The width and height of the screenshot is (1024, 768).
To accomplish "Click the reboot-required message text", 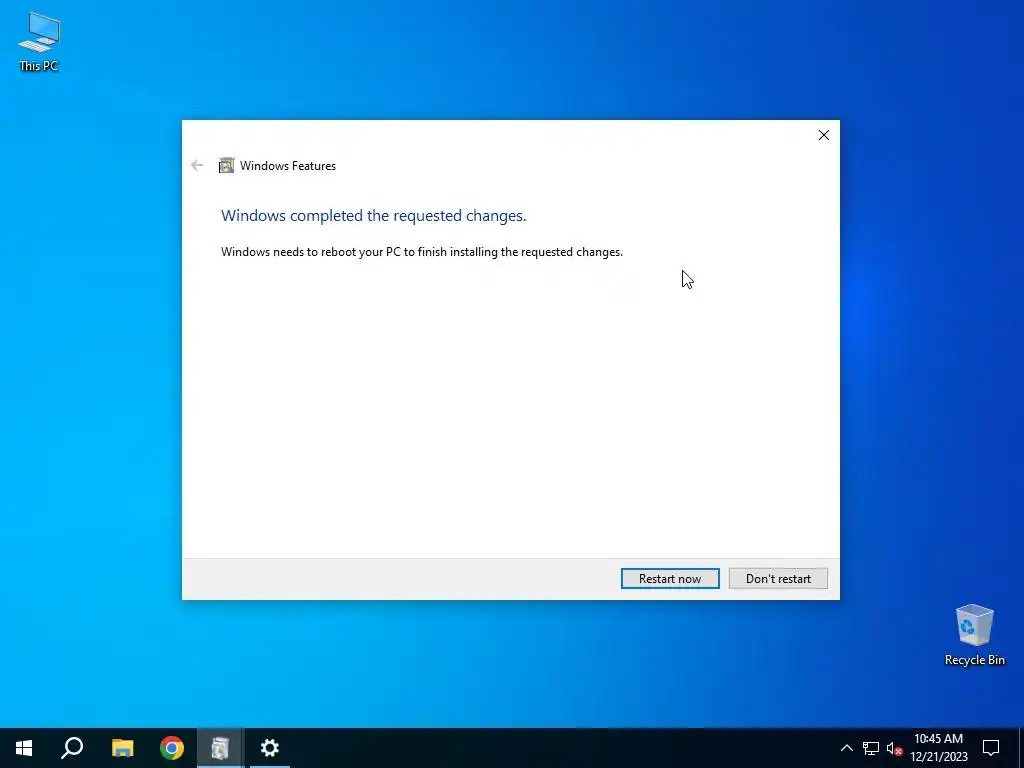I will pyautogui.click(x=422, y=252).
